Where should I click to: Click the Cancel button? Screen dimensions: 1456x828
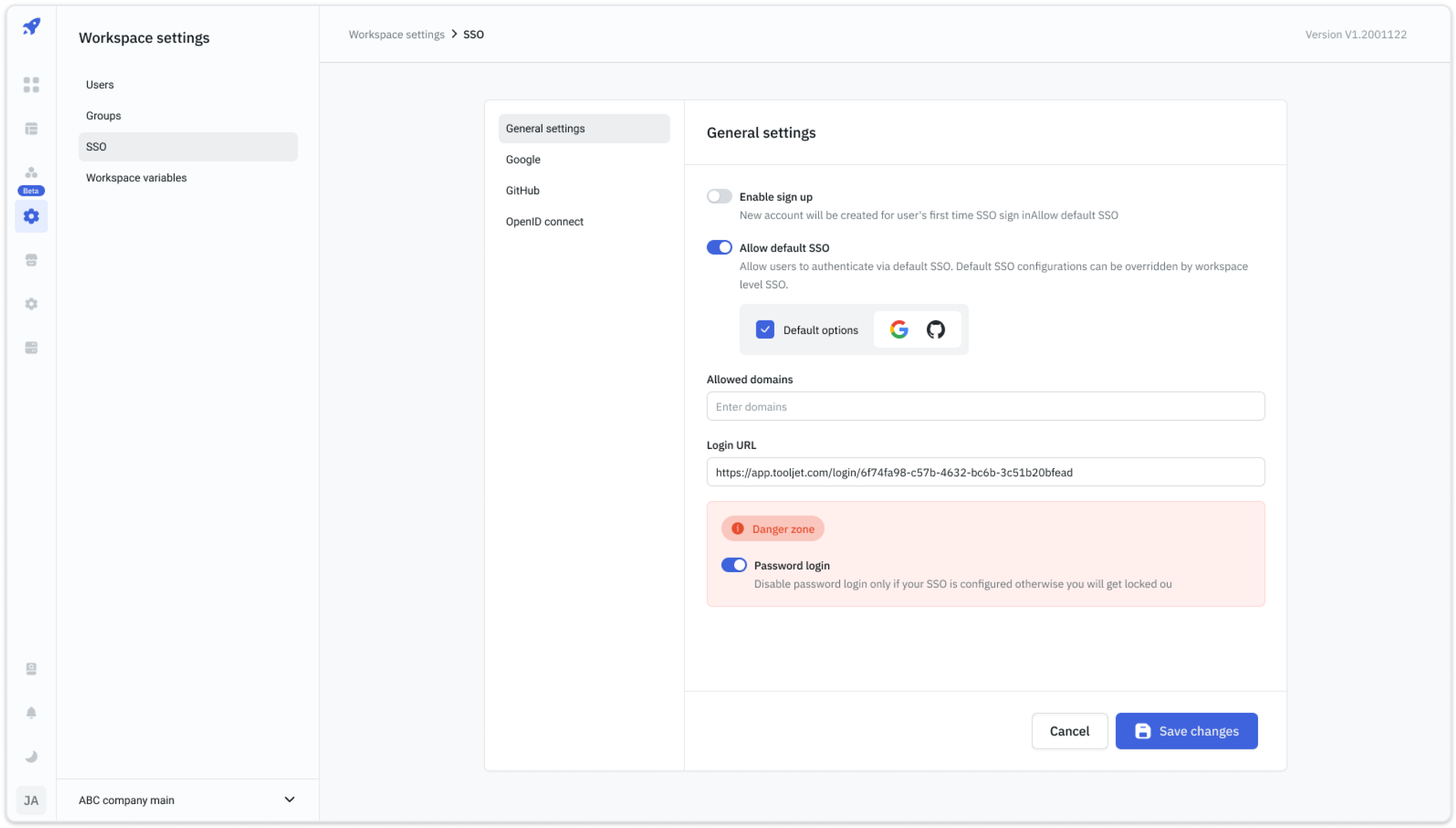(x=1069, y=731)
